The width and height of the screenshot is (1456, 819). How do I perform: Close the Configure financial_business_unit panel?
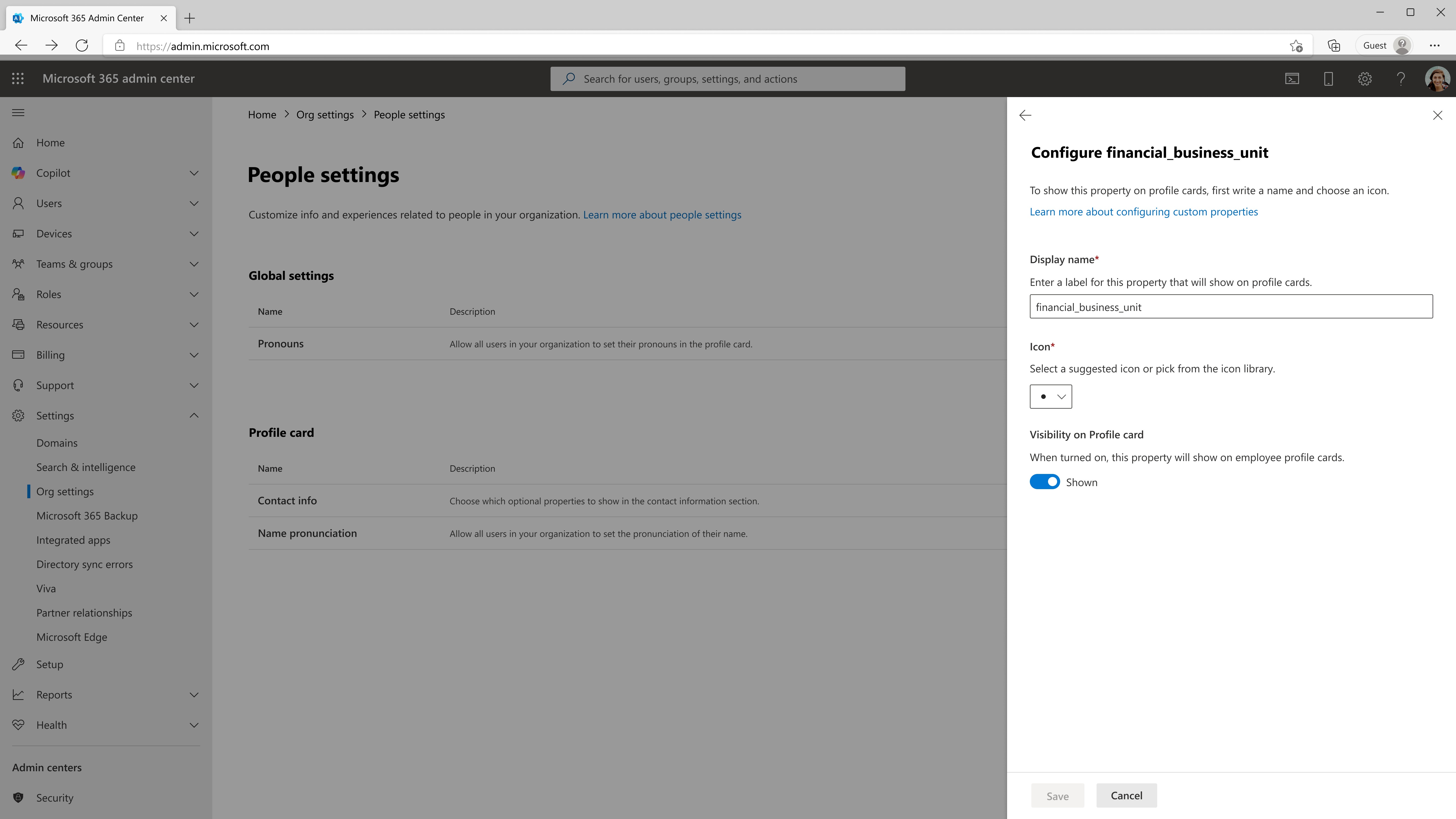(x=1438, y=115)
